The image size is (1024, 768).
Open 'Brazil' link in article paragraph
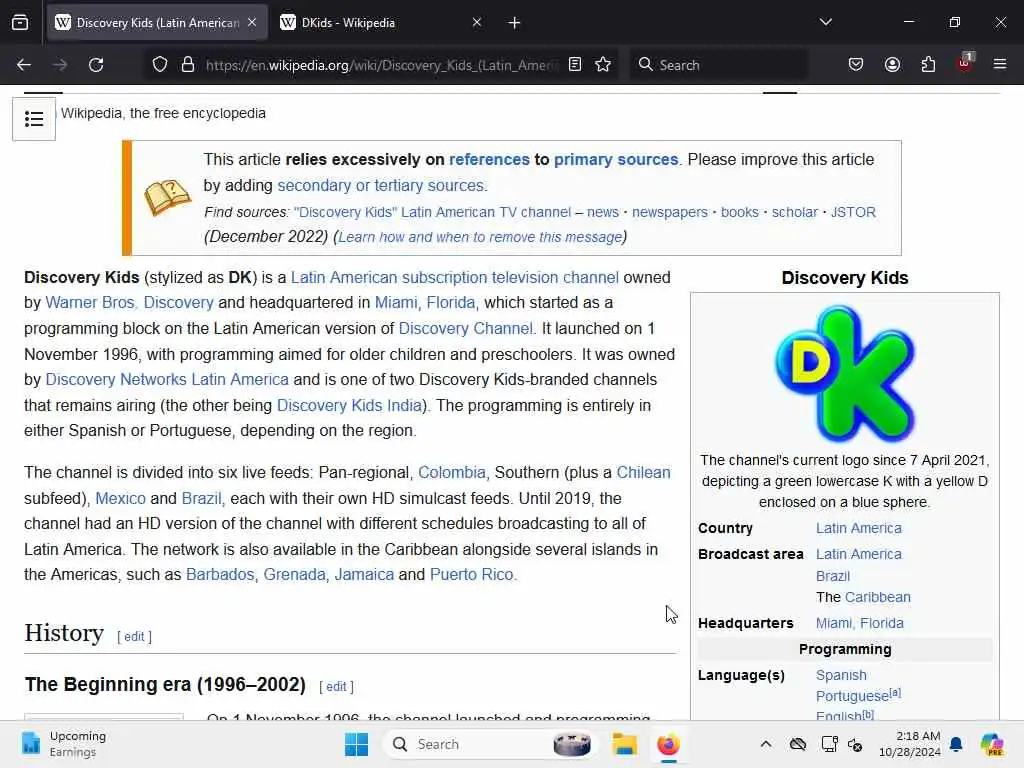(201, 498)
